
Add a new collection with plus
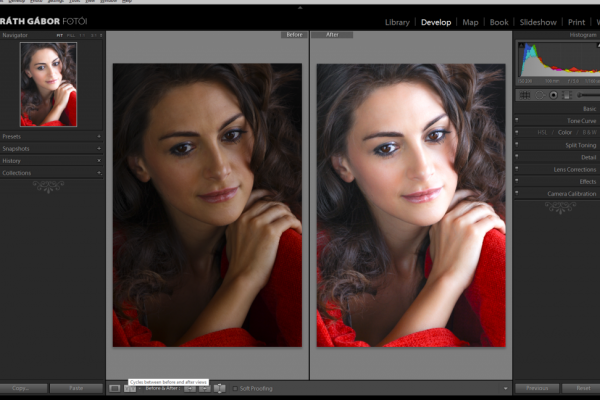point(99,173)
